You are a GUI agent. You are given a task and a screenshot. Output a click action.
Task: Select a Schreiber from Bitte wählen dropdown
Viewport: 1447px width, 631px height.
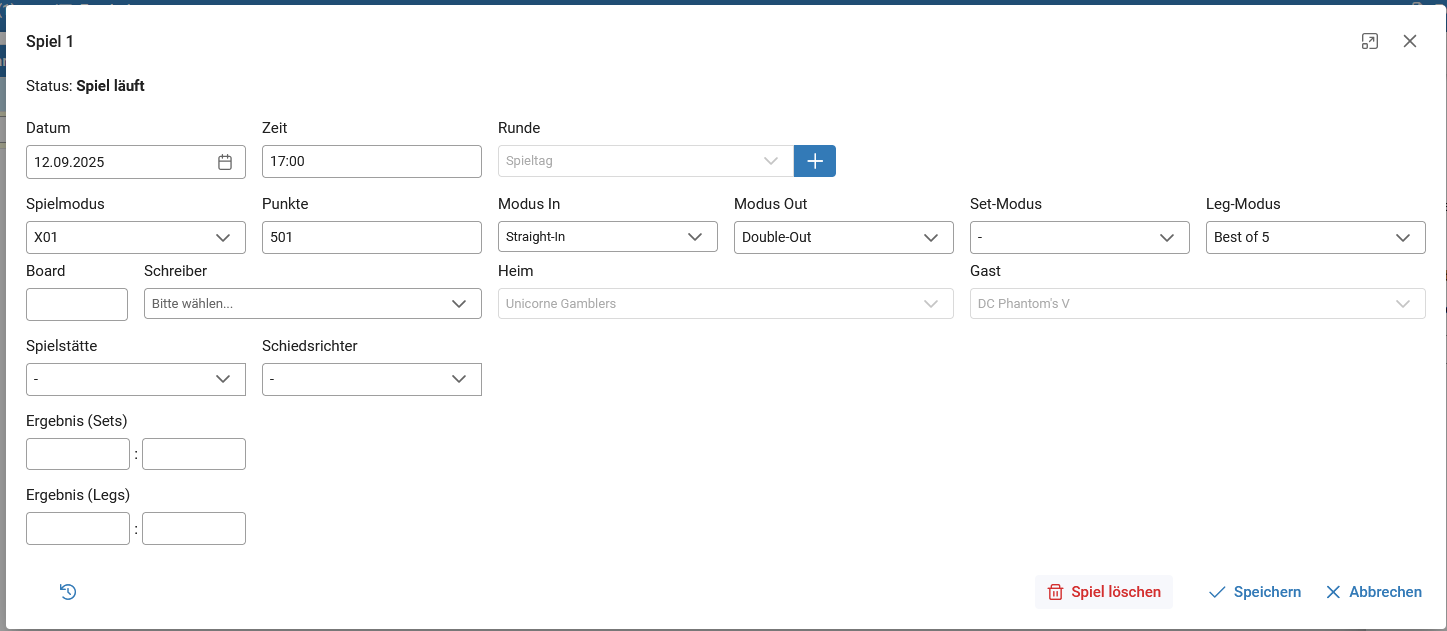point(313,303)
